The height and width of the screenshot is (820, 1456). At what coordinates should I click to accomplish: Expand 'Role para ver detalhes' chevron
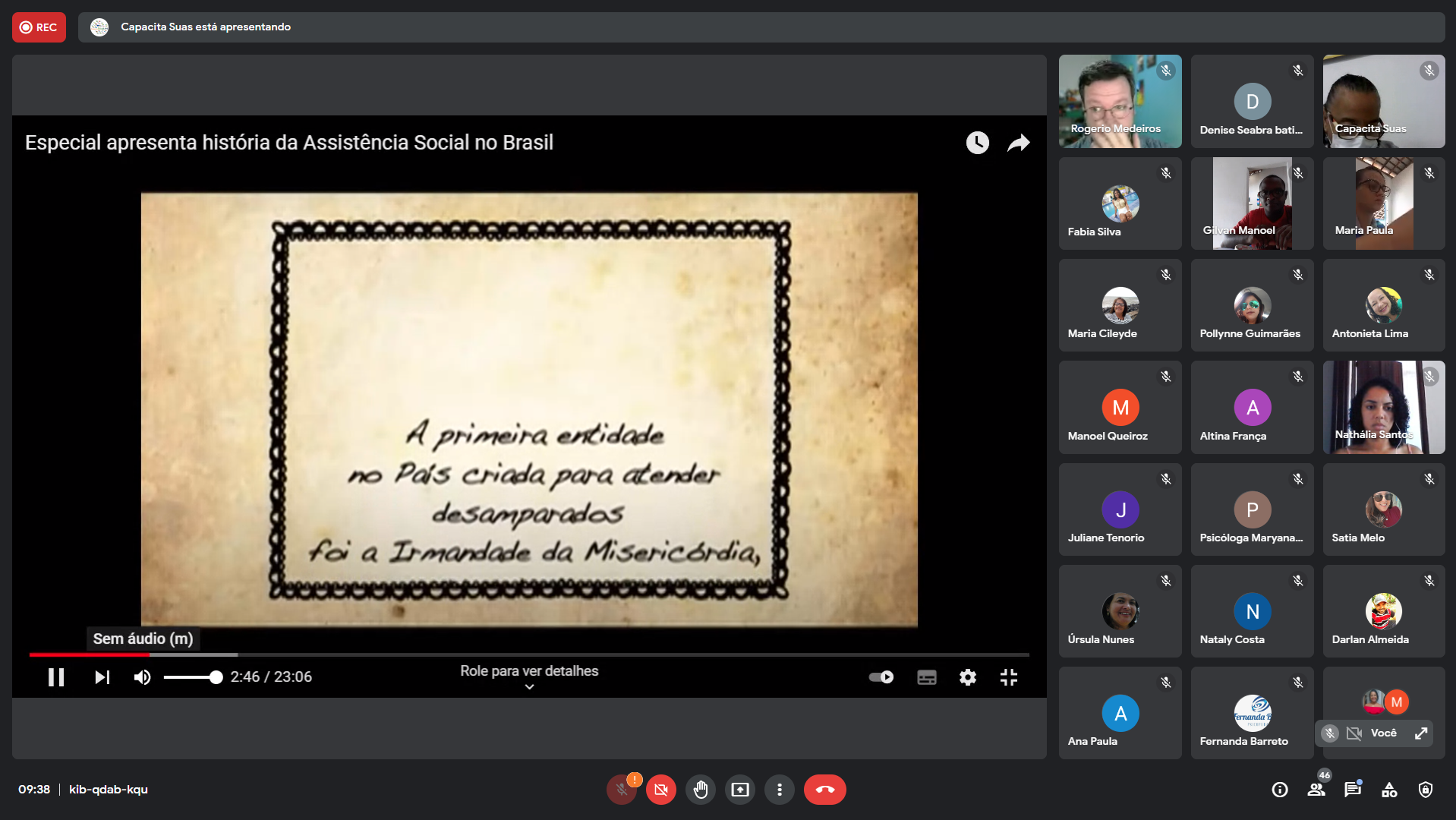pyautogui.click(x=529, y=686)
